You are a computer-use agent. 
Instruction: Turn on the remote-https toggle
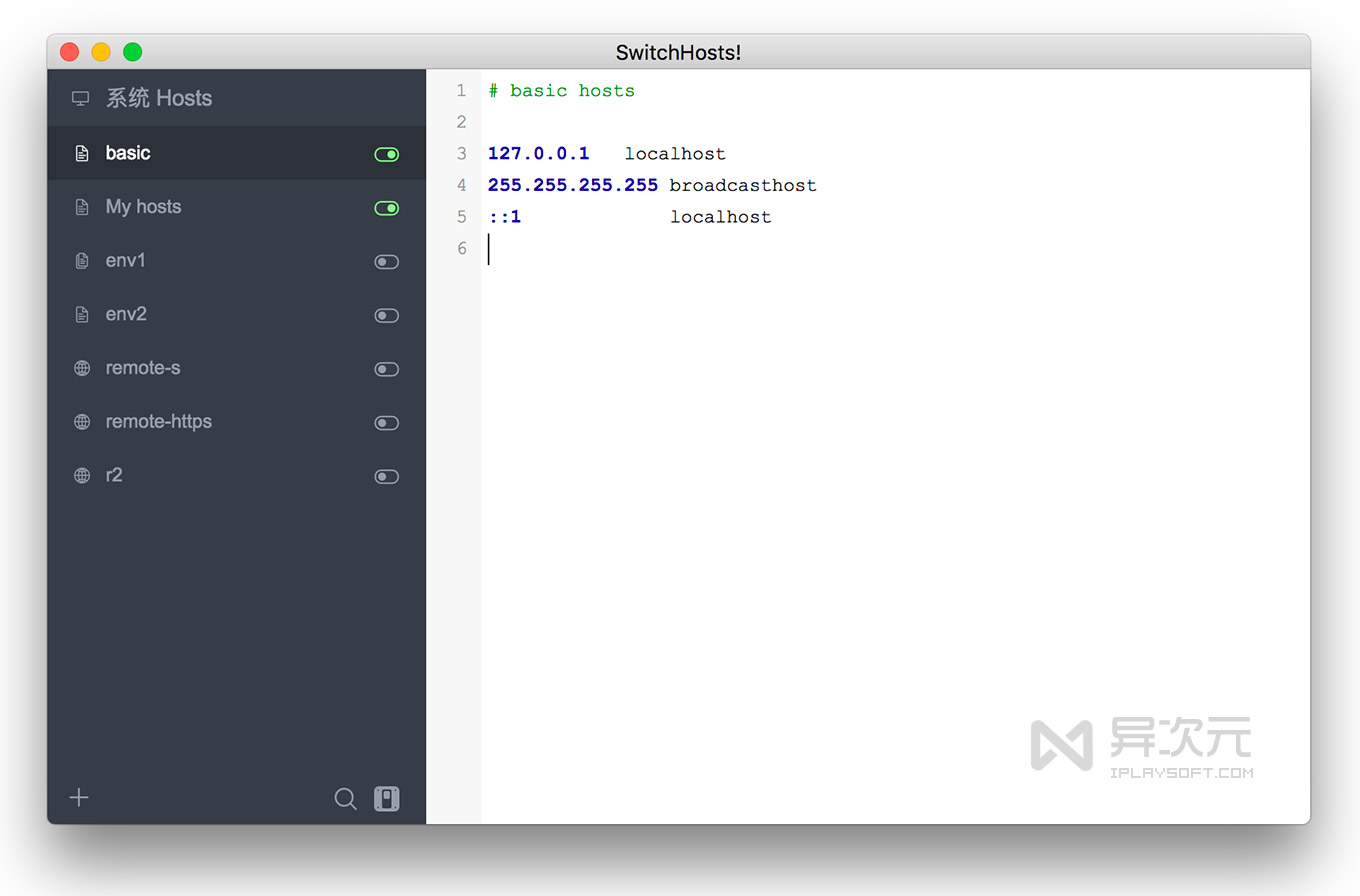click(x=386, y=423)
